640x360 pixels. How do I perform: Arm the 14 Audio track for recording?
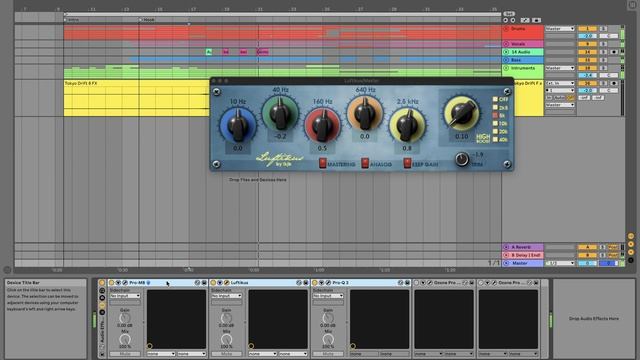[x=614, y=52]
